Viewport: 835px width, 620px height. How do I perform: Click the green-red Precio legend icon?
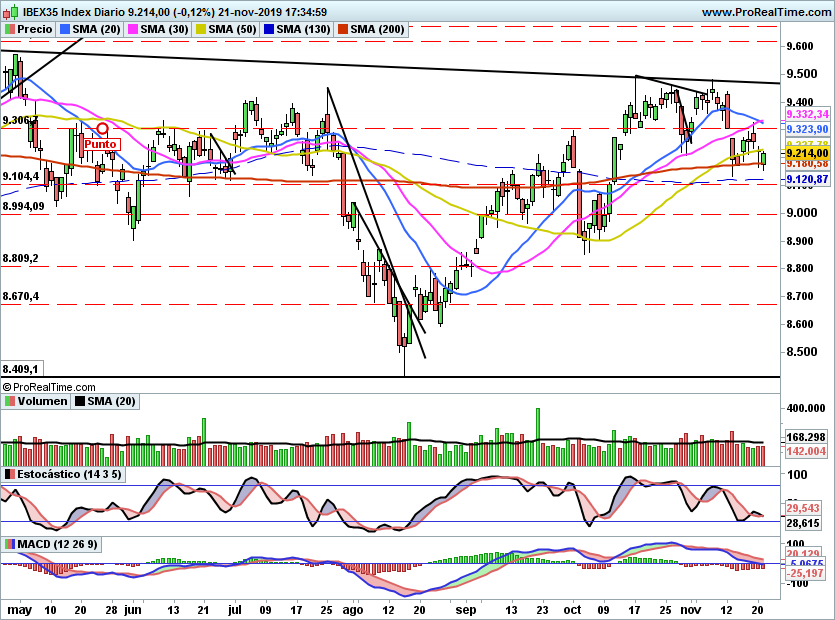pyautogui.click(x=9, y=29)
